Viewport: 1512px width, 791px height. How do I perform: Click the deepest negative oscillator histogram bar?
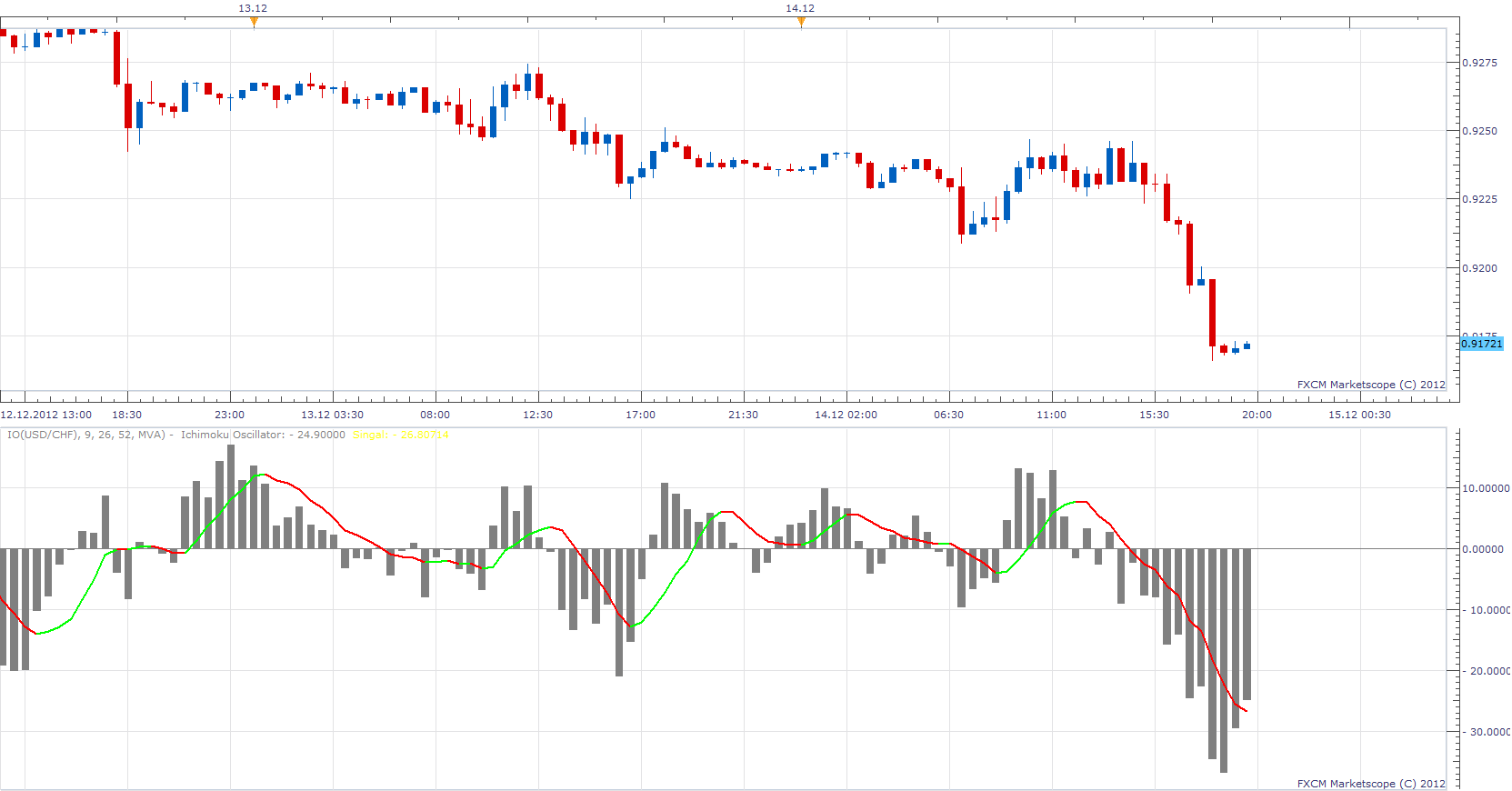pyautogui.click(x=1224, y=661)
